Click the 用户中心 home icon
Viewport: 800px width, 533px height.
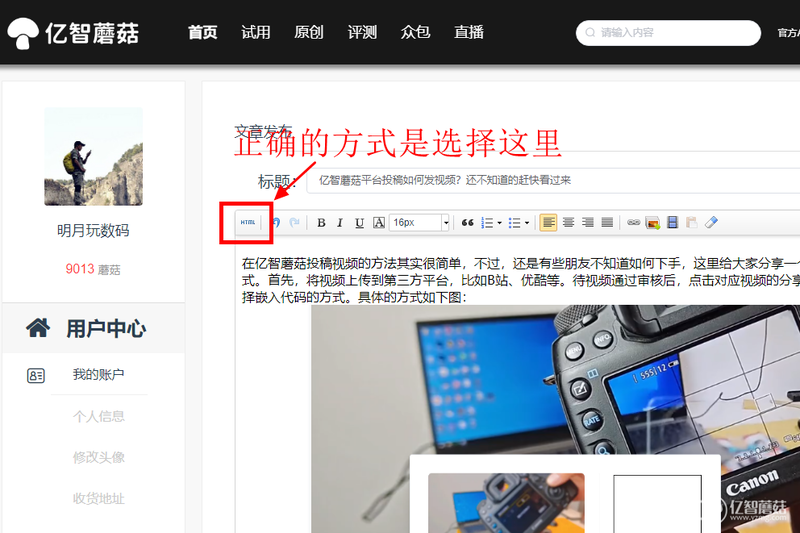(38, 327)
